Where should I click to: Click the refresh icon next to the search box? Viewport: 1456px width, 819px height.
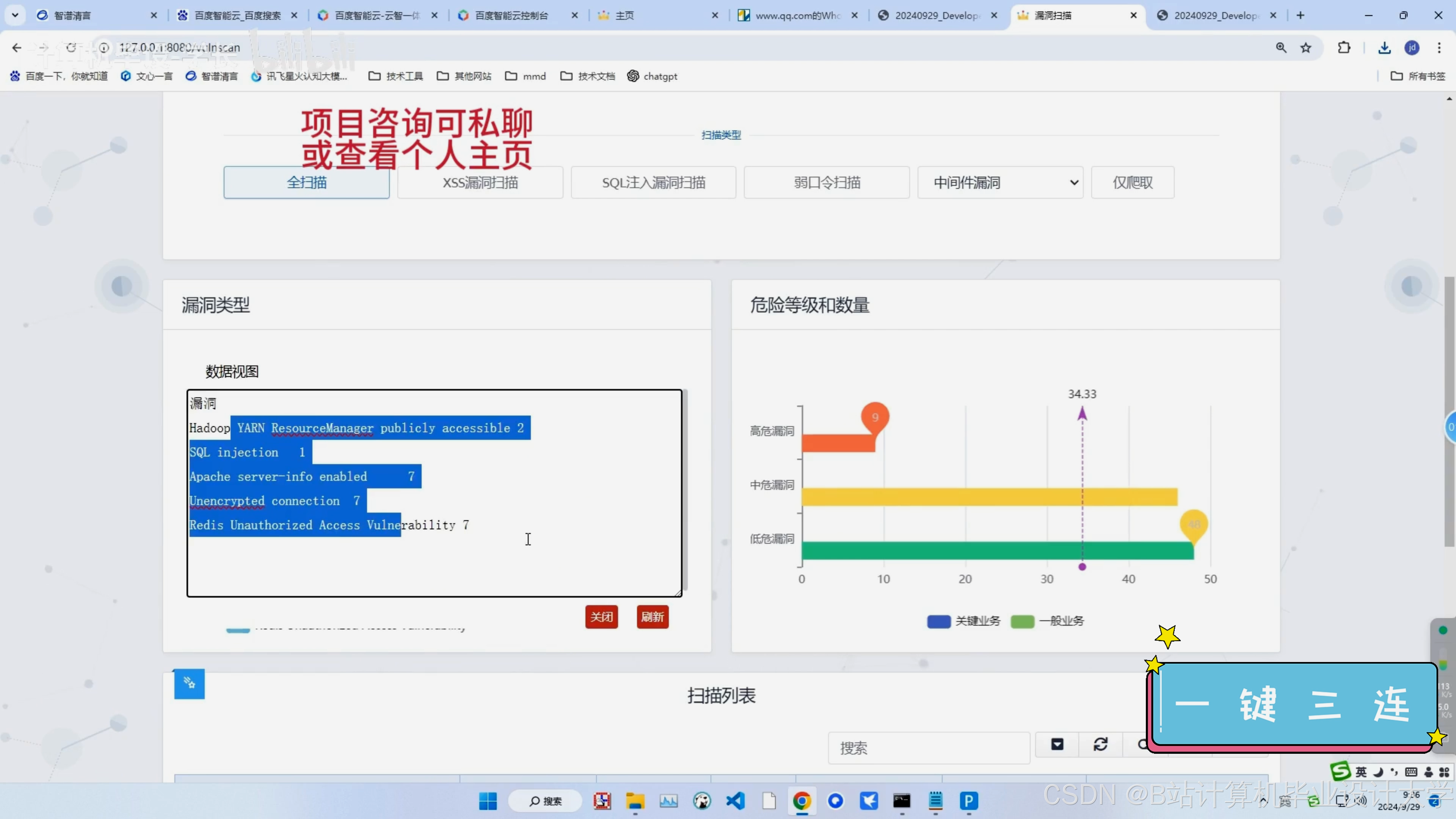point(1100,744)
